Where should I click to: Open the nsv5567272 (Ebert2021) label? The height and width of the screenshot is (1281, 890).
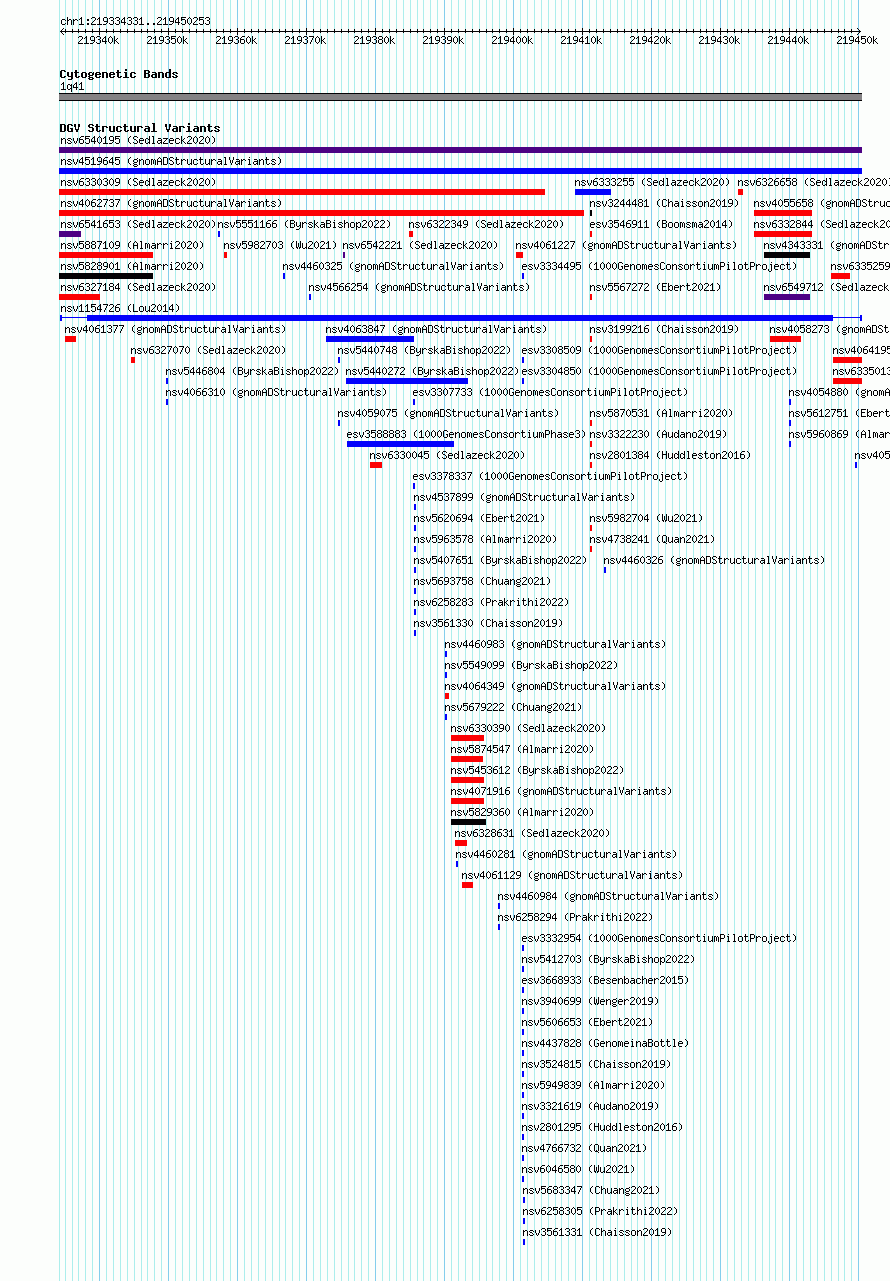(x=655, y=287)
